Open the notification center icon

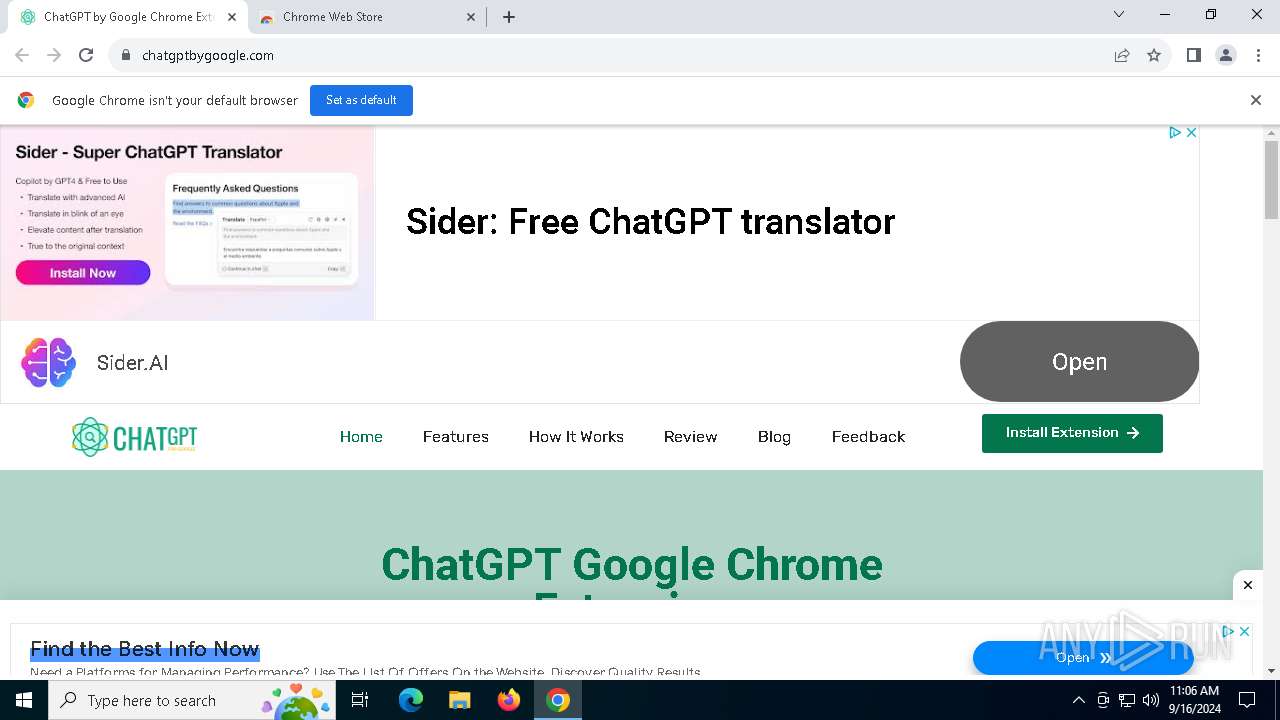1247,700
